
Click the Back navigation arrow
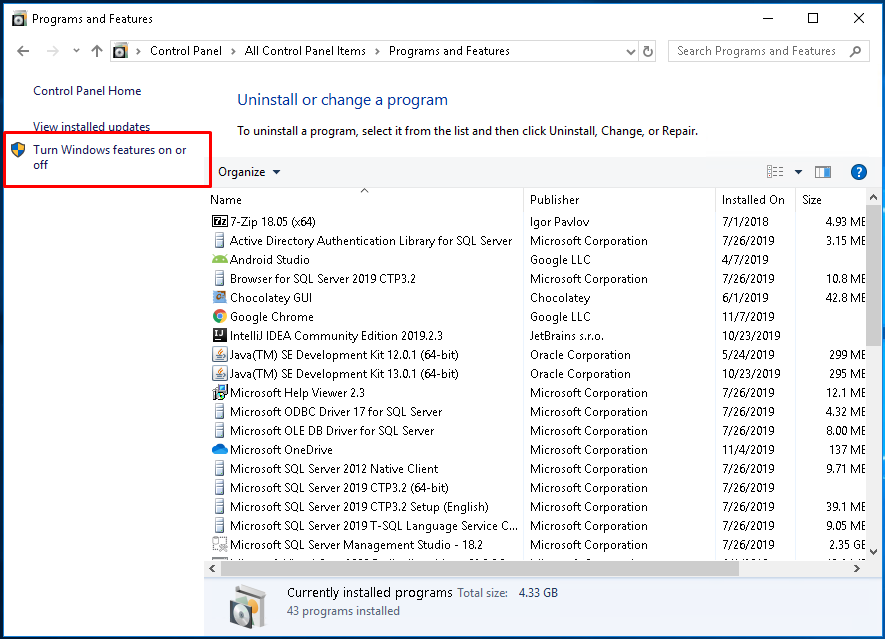click(x=23, y=51)
